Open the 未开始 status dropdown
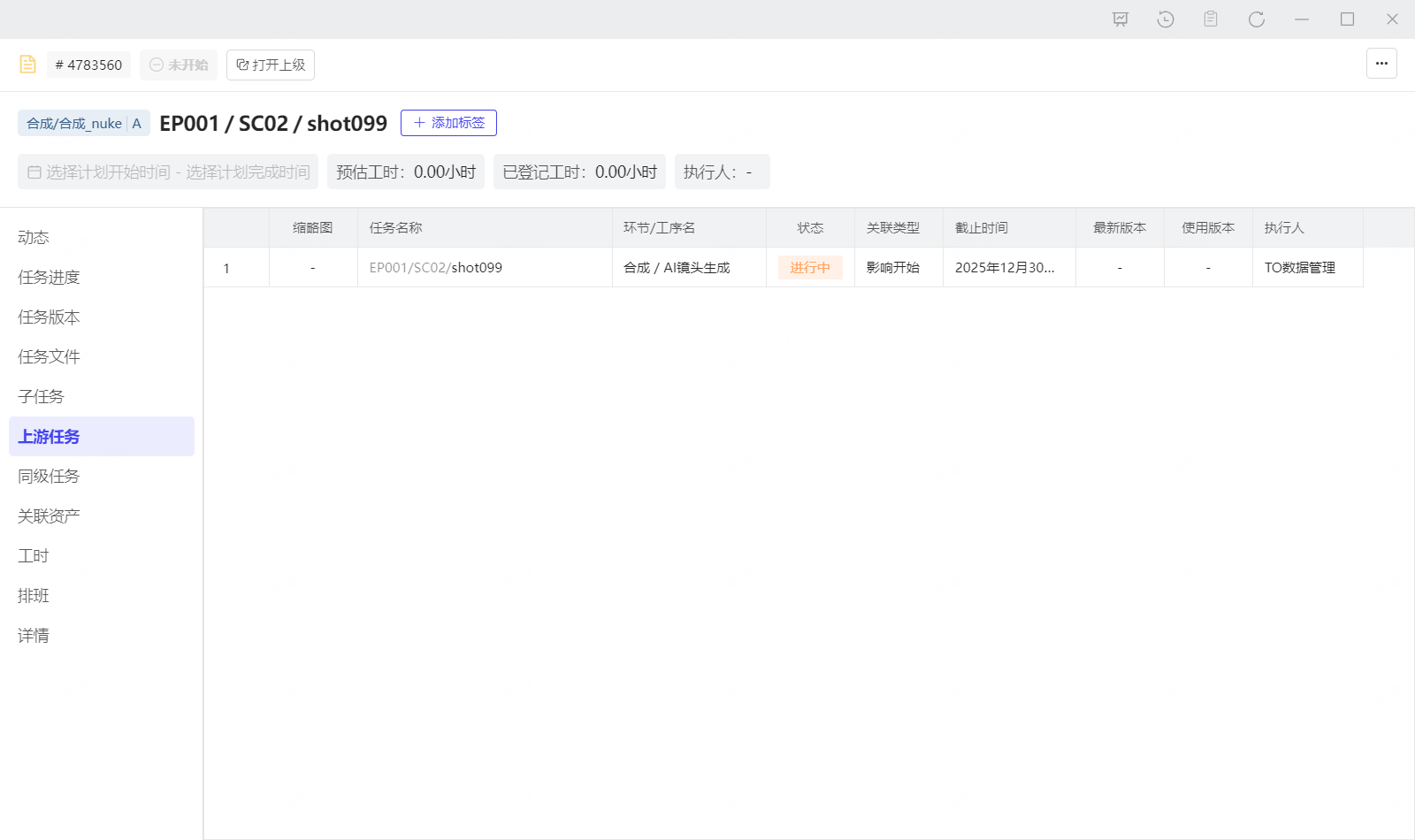The height and width of the screenshot is (840, 1415). click(179, 65)
